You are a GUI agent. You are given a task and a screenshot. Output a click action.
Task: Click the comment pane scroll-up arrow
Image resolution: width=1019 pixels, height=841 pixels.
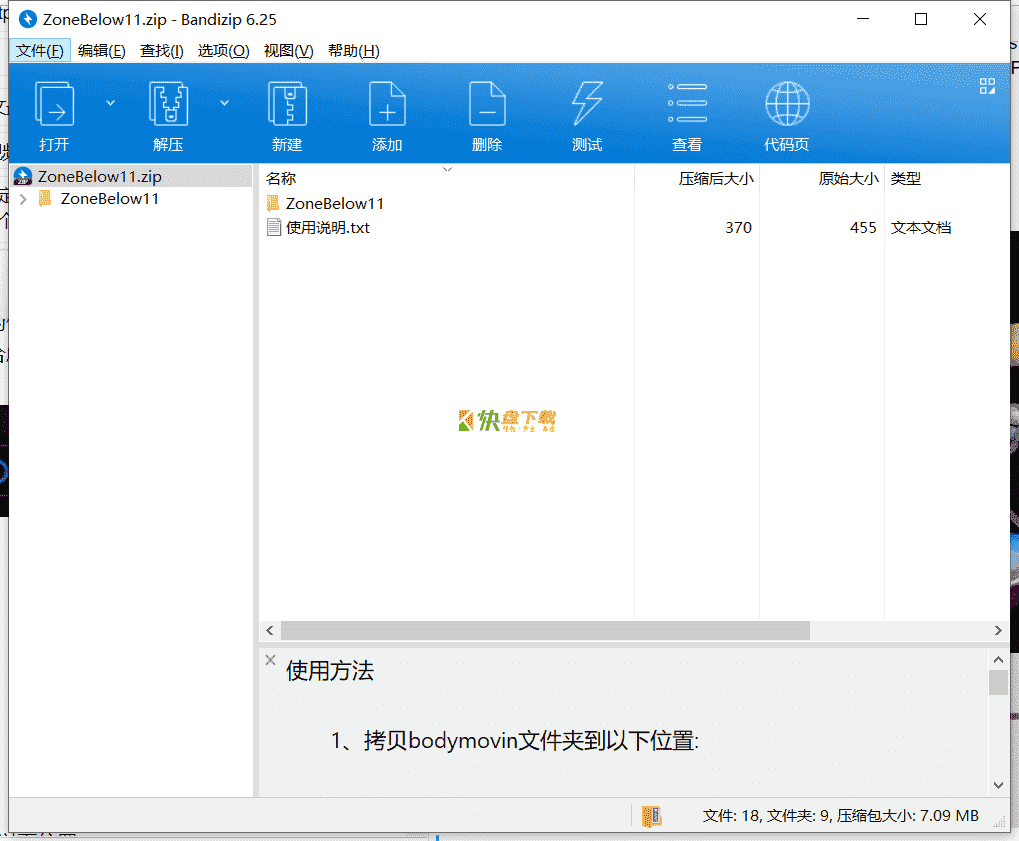999,660
